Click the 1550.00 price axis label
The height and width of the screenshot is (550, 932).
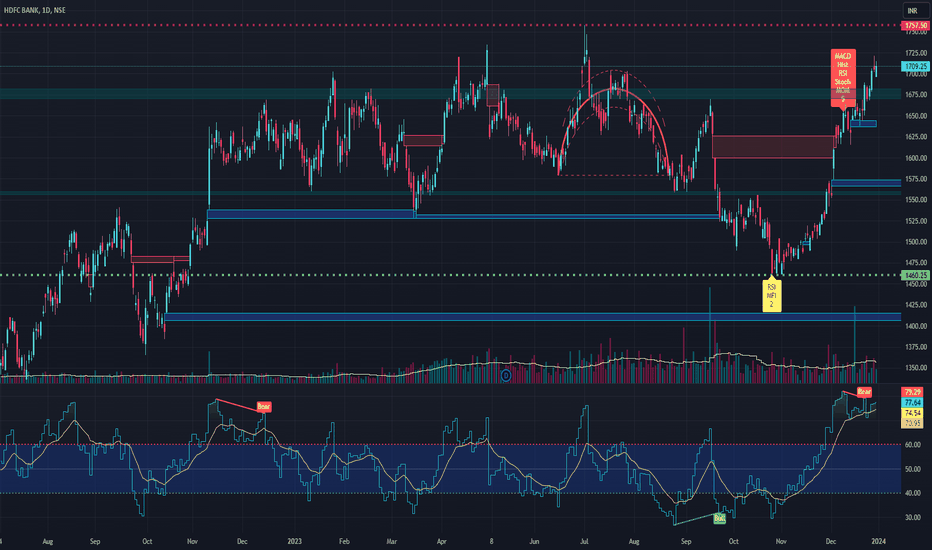pyautogui.click(x=916, y=200)
